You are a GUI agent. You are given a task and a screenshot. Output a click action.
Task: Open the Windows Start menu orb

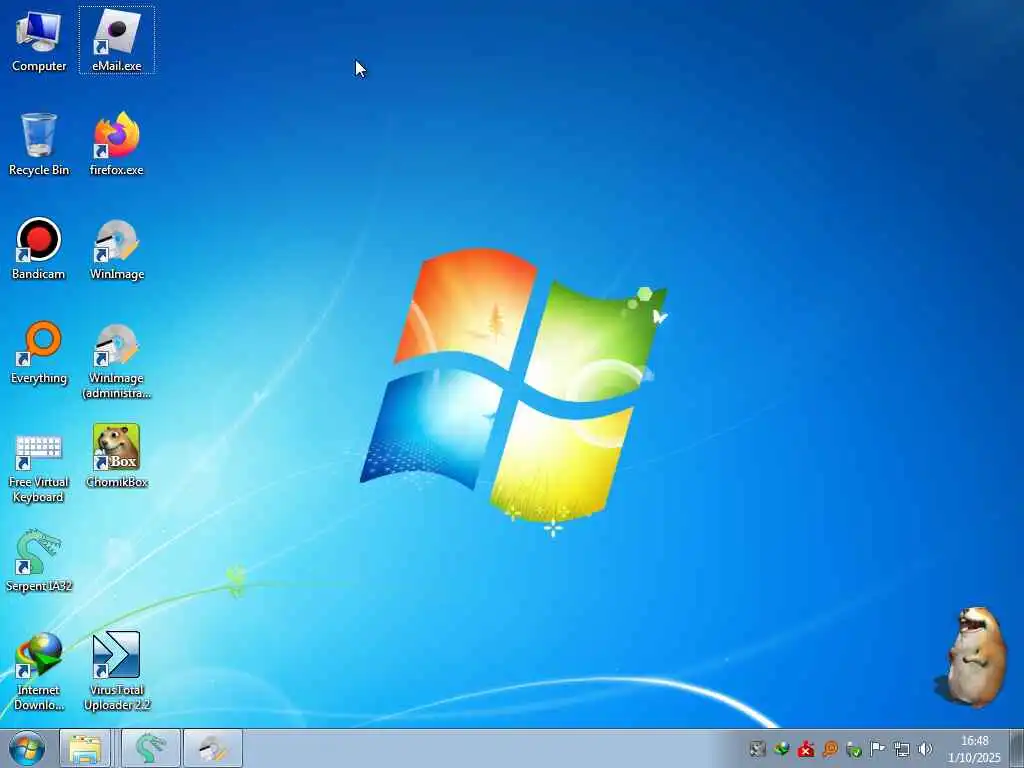pyautogui.click(x=27, y=748)
